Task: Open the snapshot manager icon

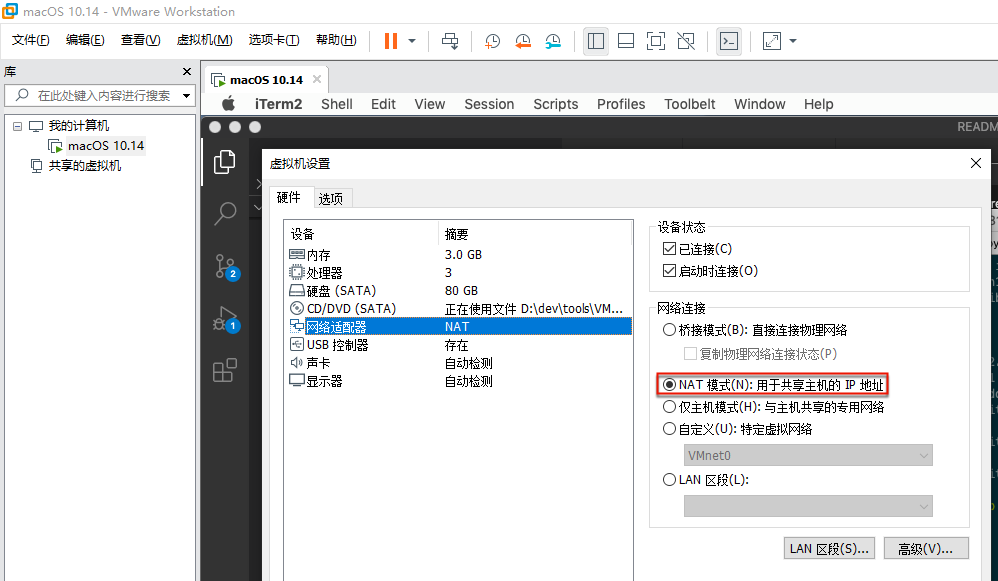Action: click(x=553, y=41)
